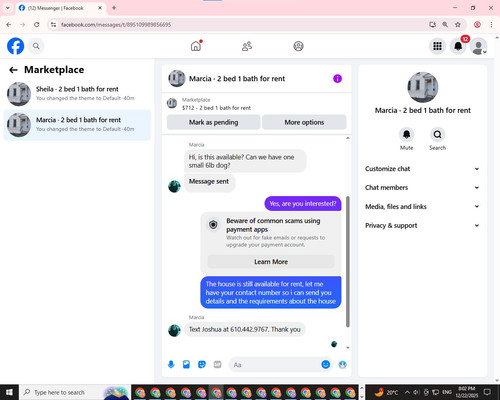Mute the conversation via bell icon
This screenshot has width=500, height=400.
[406, 135]
